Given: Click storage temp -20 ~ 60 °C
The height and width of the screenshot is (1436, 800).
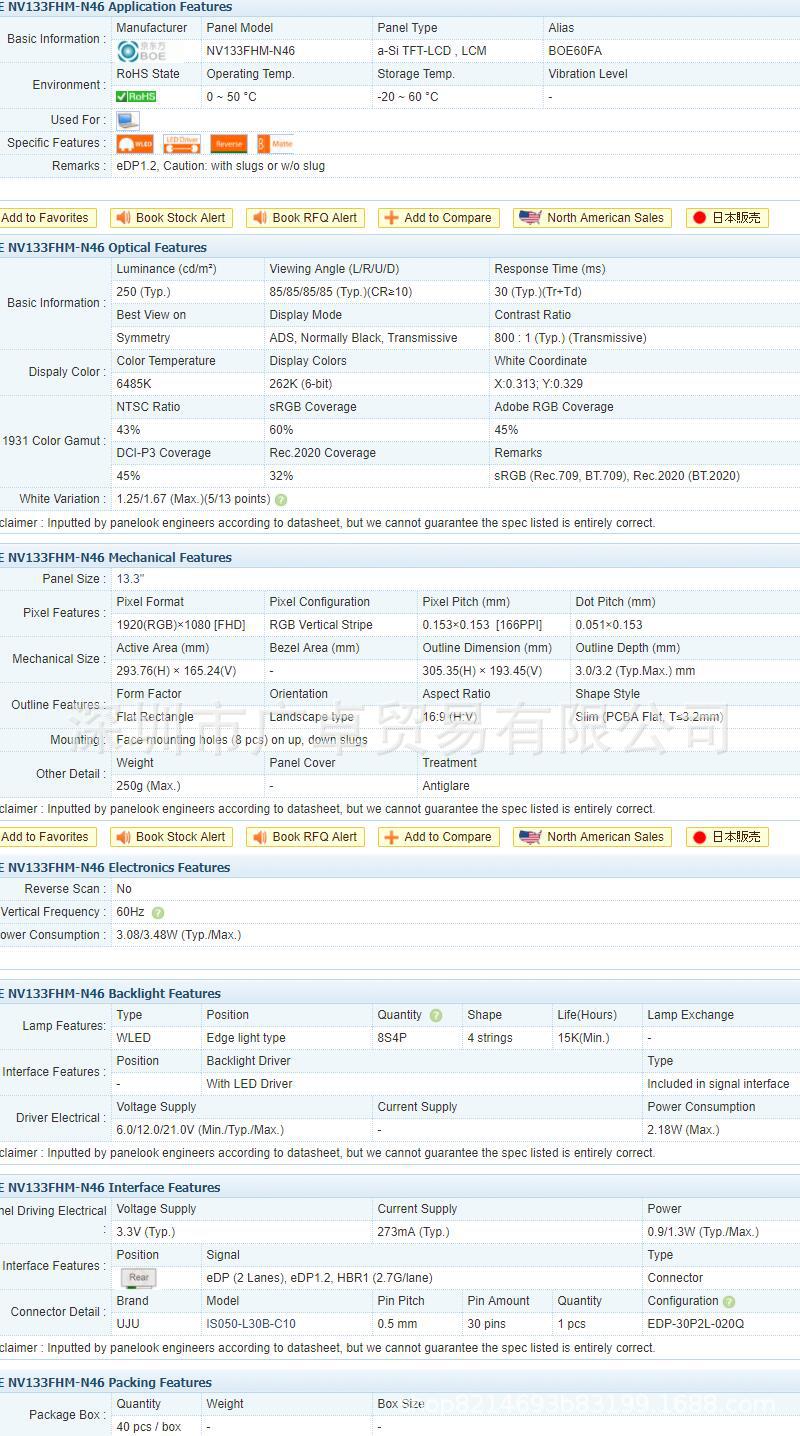Looking at the screenshot, I should [x=408, y=97].
